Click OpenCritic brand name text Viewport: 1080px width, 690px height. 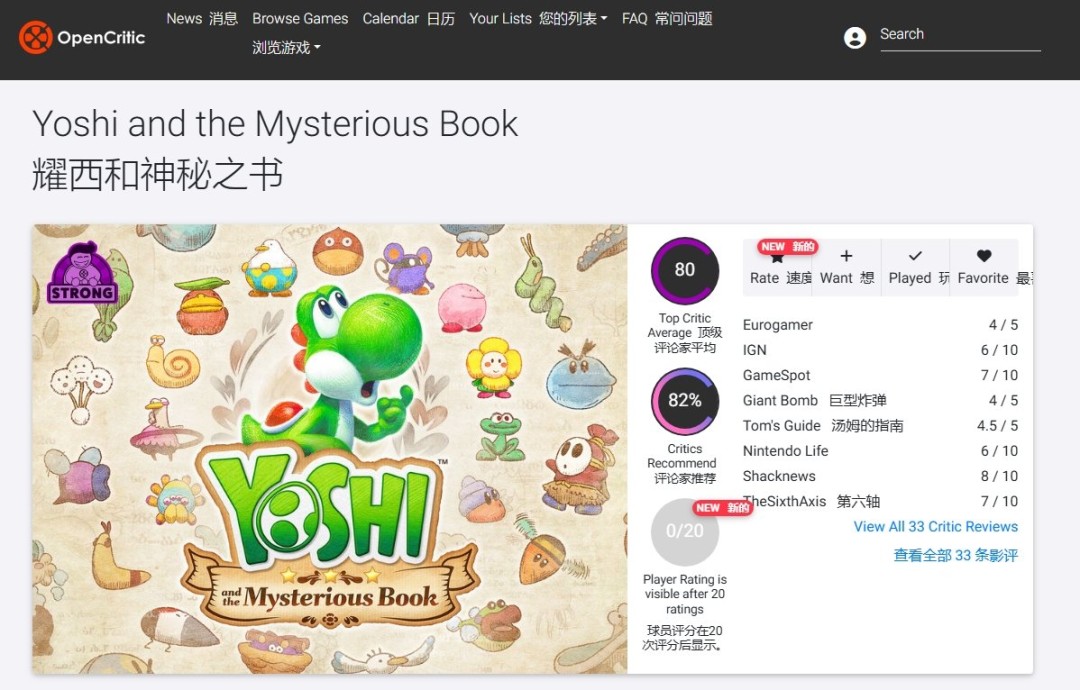pos(101,38)
